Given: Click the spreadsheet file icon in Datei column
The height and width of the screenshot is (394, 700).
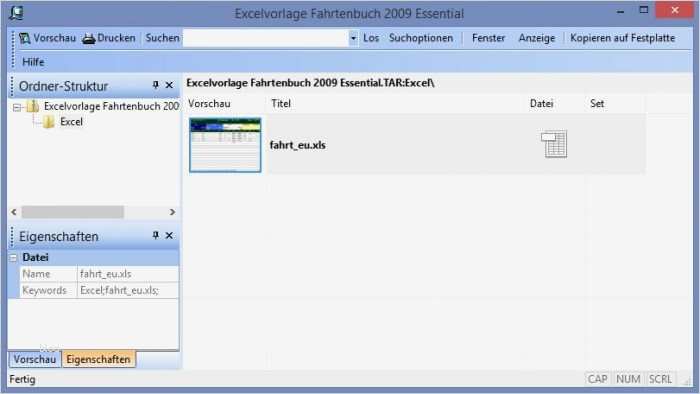Looking at the screenshot, I should pyautogui.click(x=554, y=144).
